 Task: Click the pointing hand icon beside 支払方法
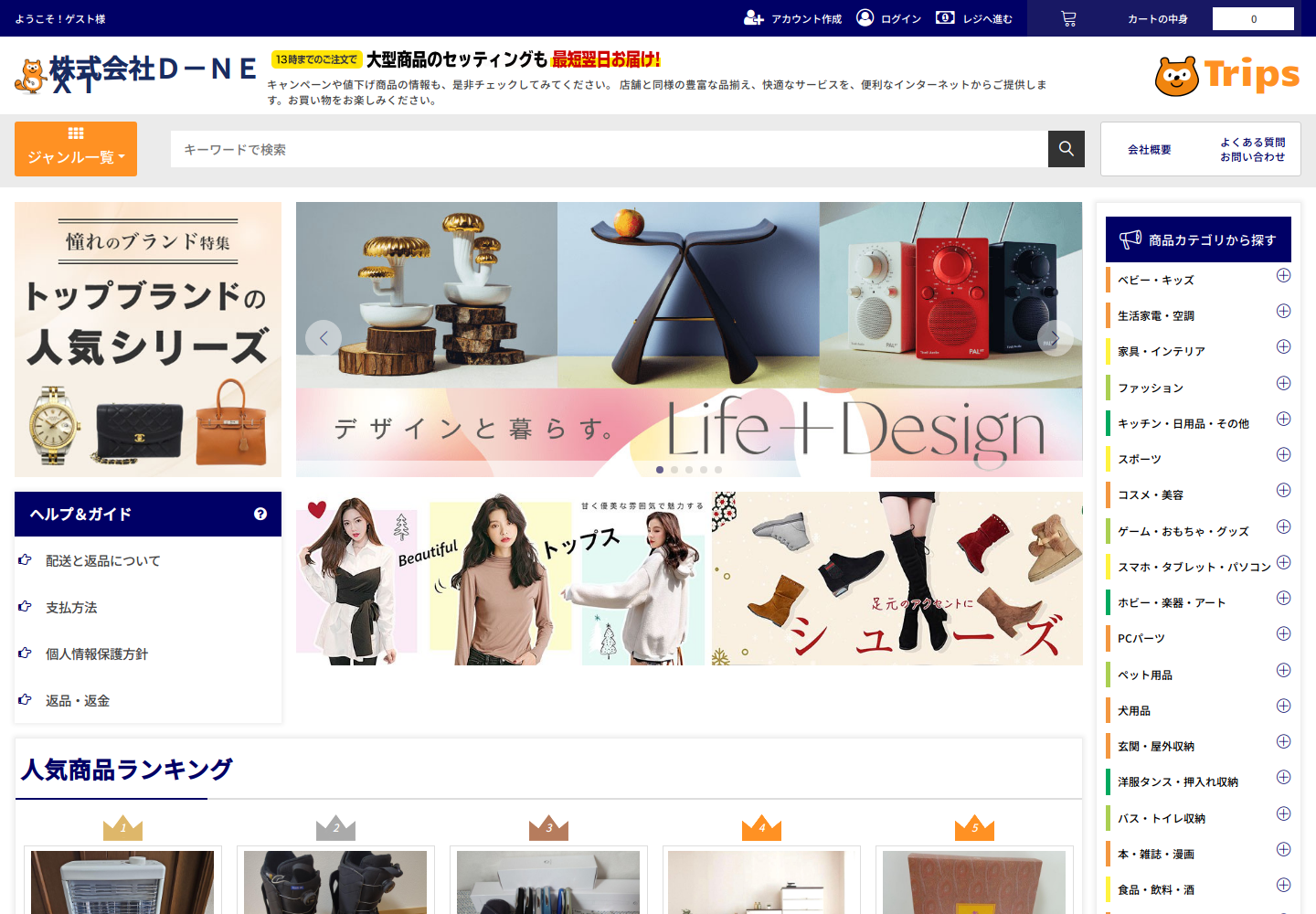tap(26, 606)
